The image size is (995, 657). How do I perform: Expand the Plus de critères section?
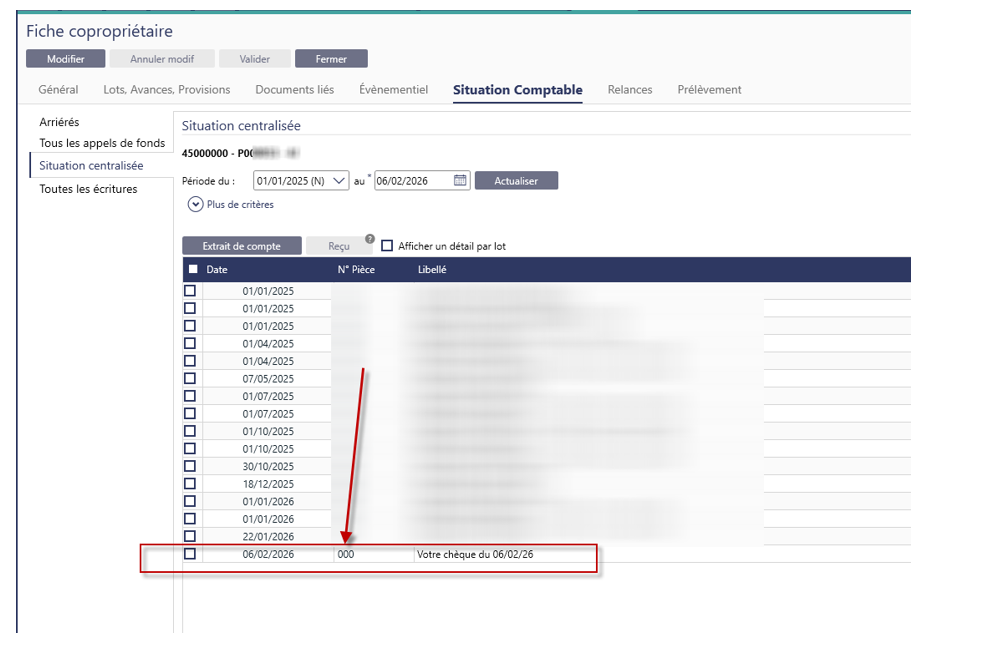point(196,204)
